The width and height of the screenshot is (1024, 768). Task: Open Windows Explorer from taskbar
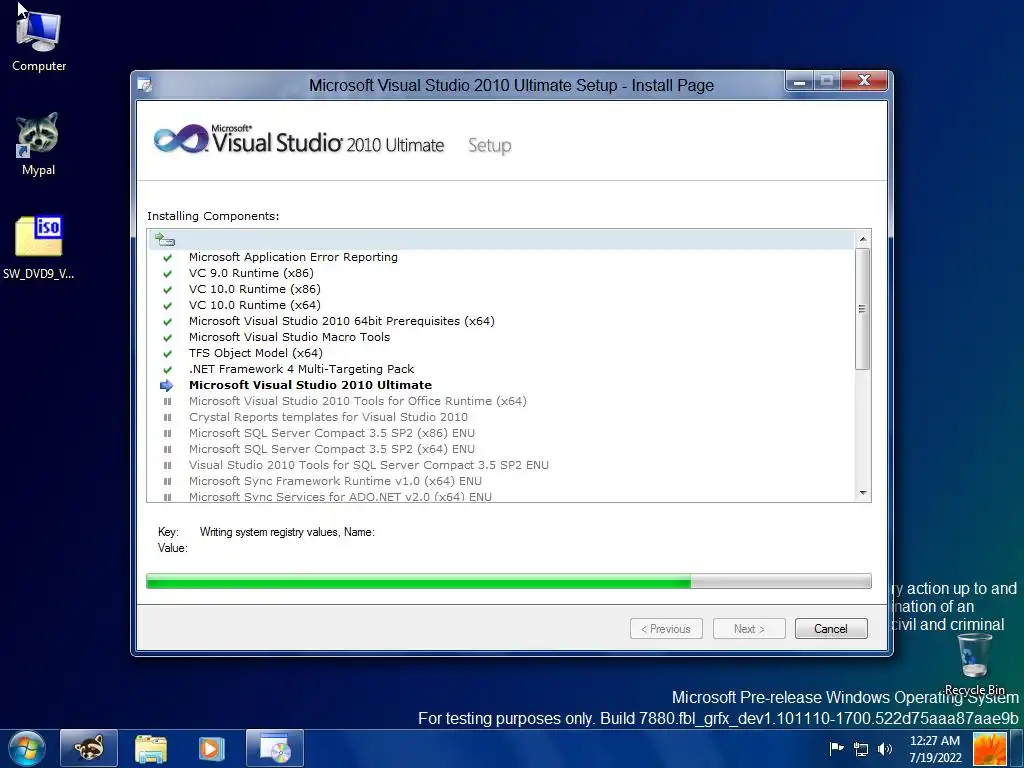pyautogui.click(x=151, y=748)
